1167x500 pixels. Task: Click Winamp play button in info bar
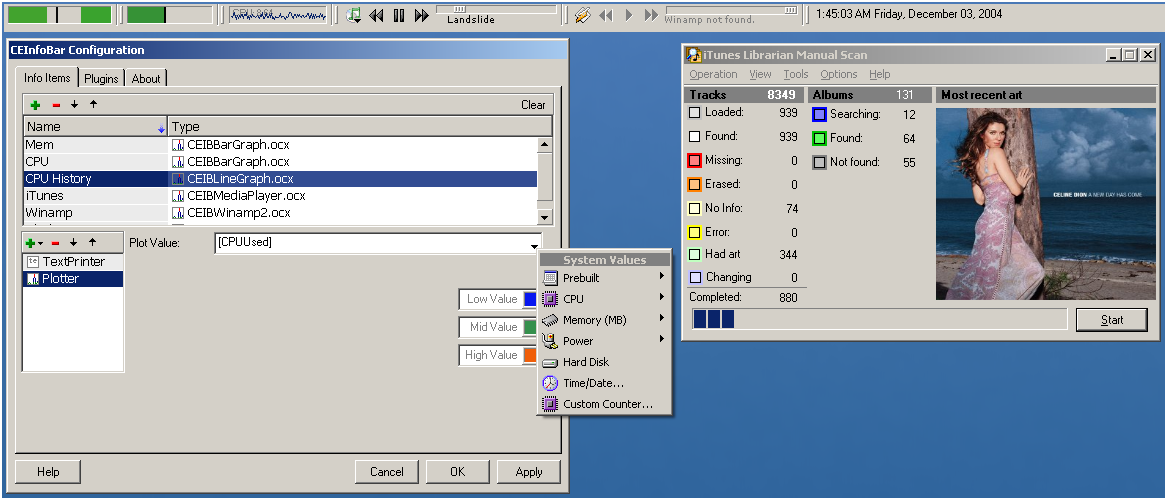pos(629,15)
